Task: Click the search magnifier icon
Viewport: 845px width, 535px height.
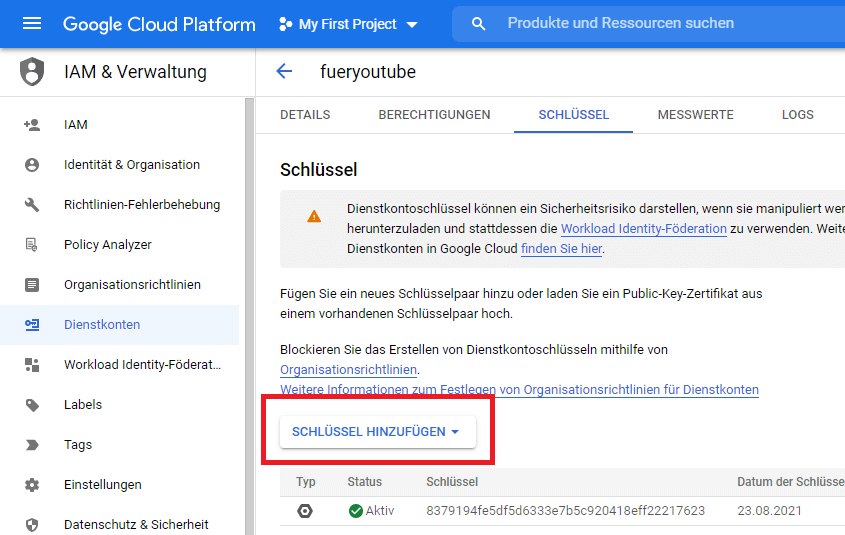Action: pos(478,24)
